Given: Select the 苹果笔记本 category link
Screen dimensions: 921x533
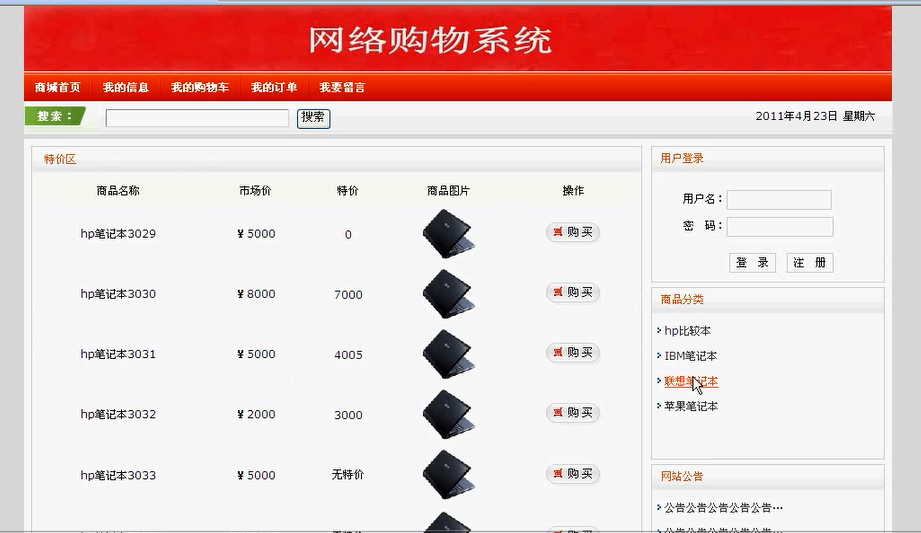Looking at the screenshot, I should 691,406.
